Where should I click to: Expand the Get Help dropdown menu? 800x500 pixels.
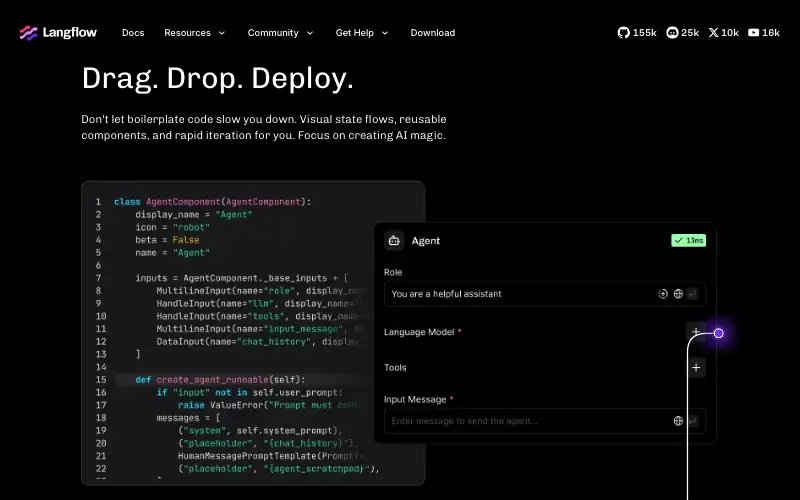tap(362, 33)
